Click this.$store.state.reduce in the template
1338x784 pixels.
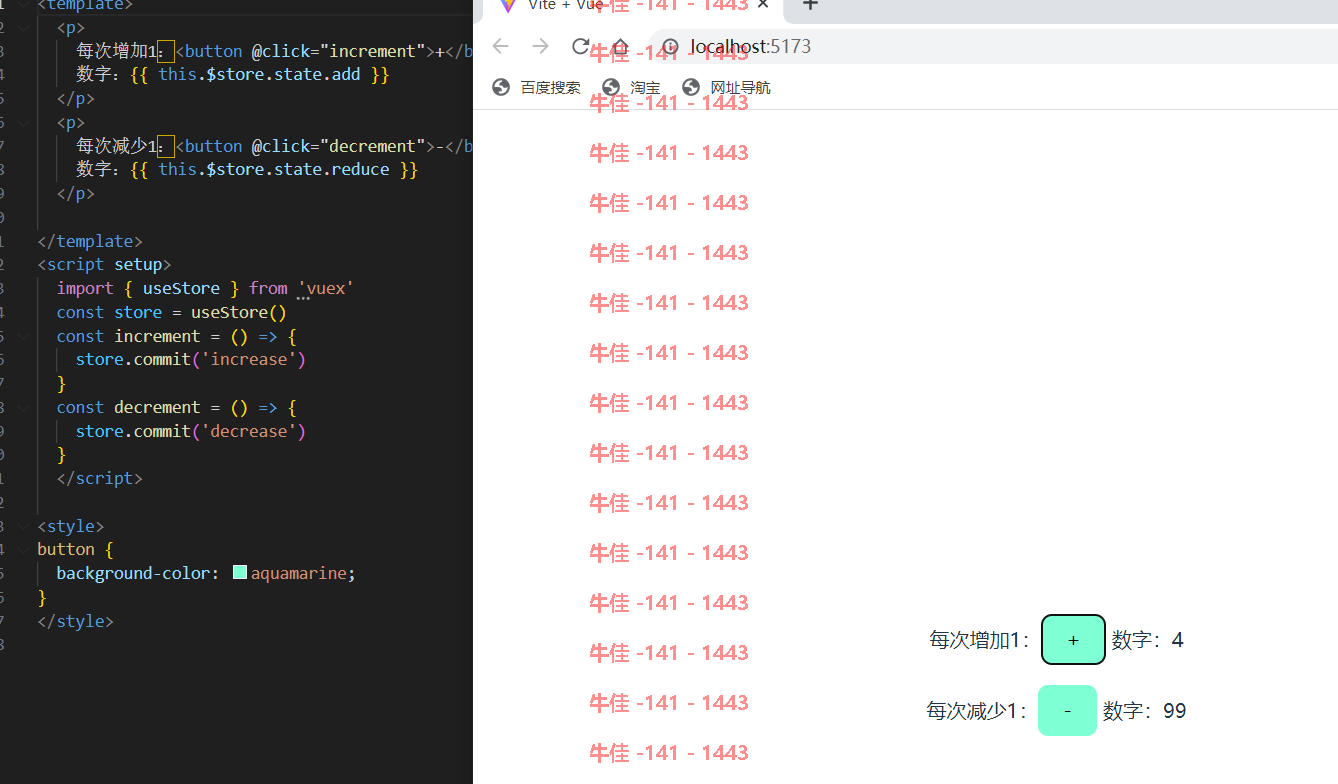pyautogui.click(x=274, y=169)
